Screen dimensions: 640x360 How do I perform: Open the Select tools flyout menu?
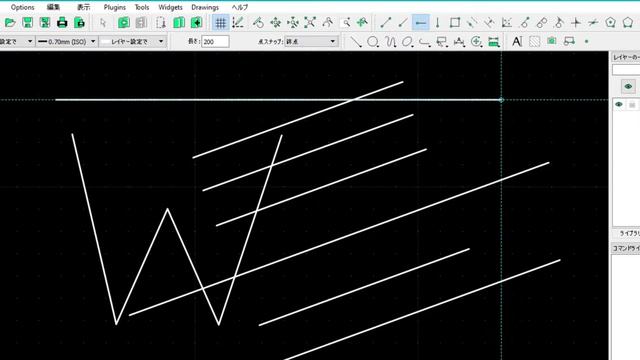tap(442, 42)
